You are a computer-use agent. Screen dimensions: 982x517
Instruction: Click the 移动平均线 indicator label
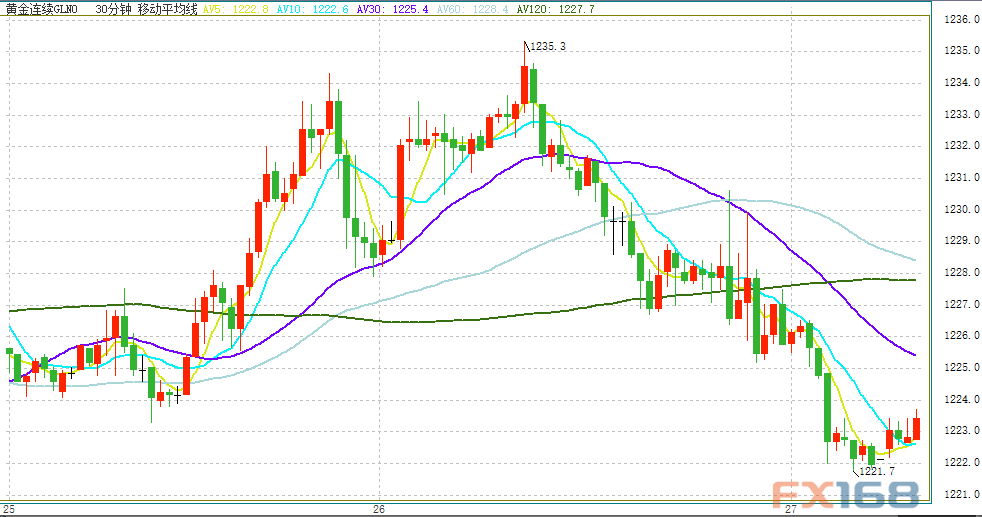(167, 9)
